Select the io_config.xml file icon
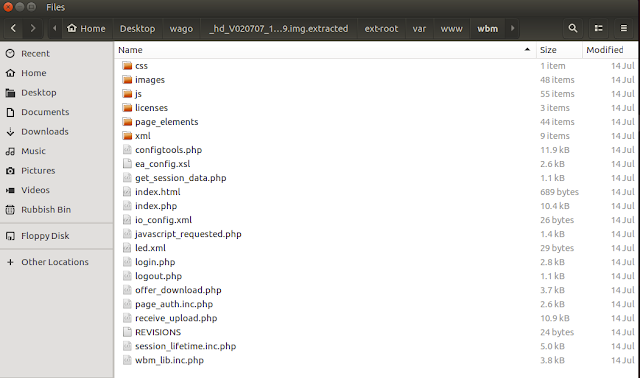Screen dimensions: 640x378 (x=127, y=220)
